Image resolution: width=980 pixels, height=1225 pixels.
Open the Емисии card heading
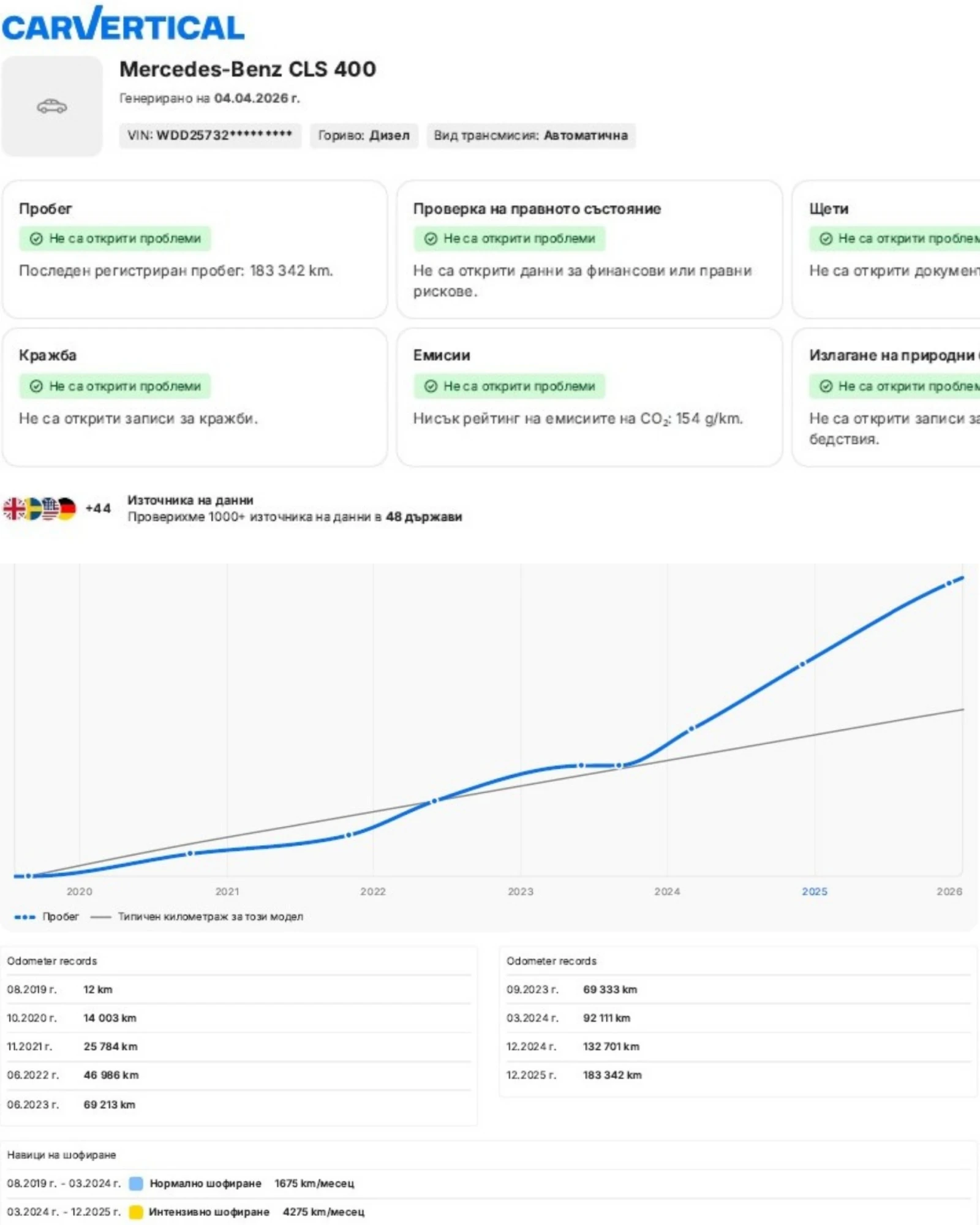tap(442, 355)
